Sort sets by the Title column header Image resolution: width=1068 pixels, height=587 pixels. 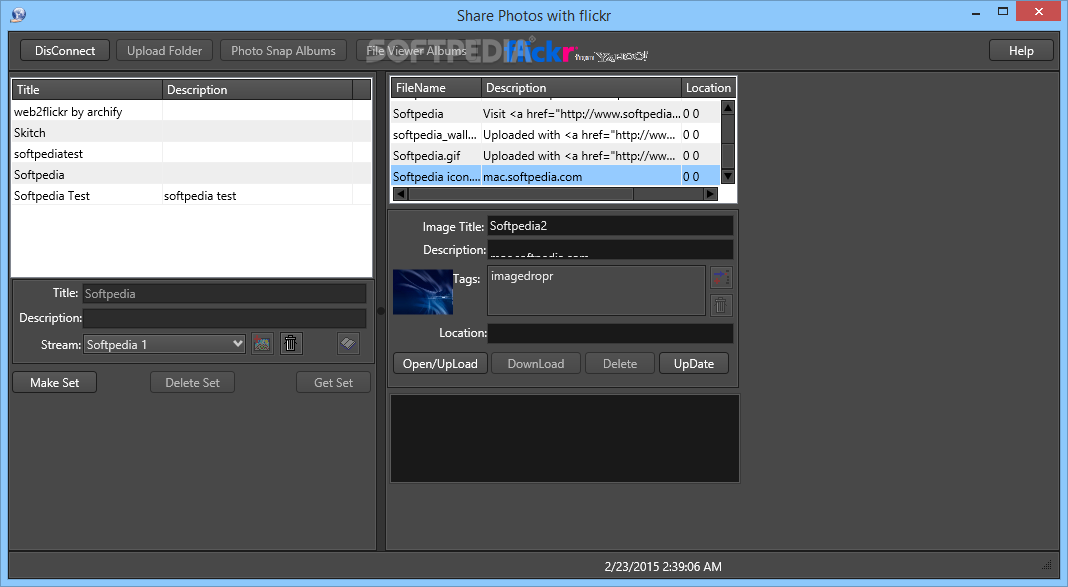pyautogui.click(x=87, y=89)
